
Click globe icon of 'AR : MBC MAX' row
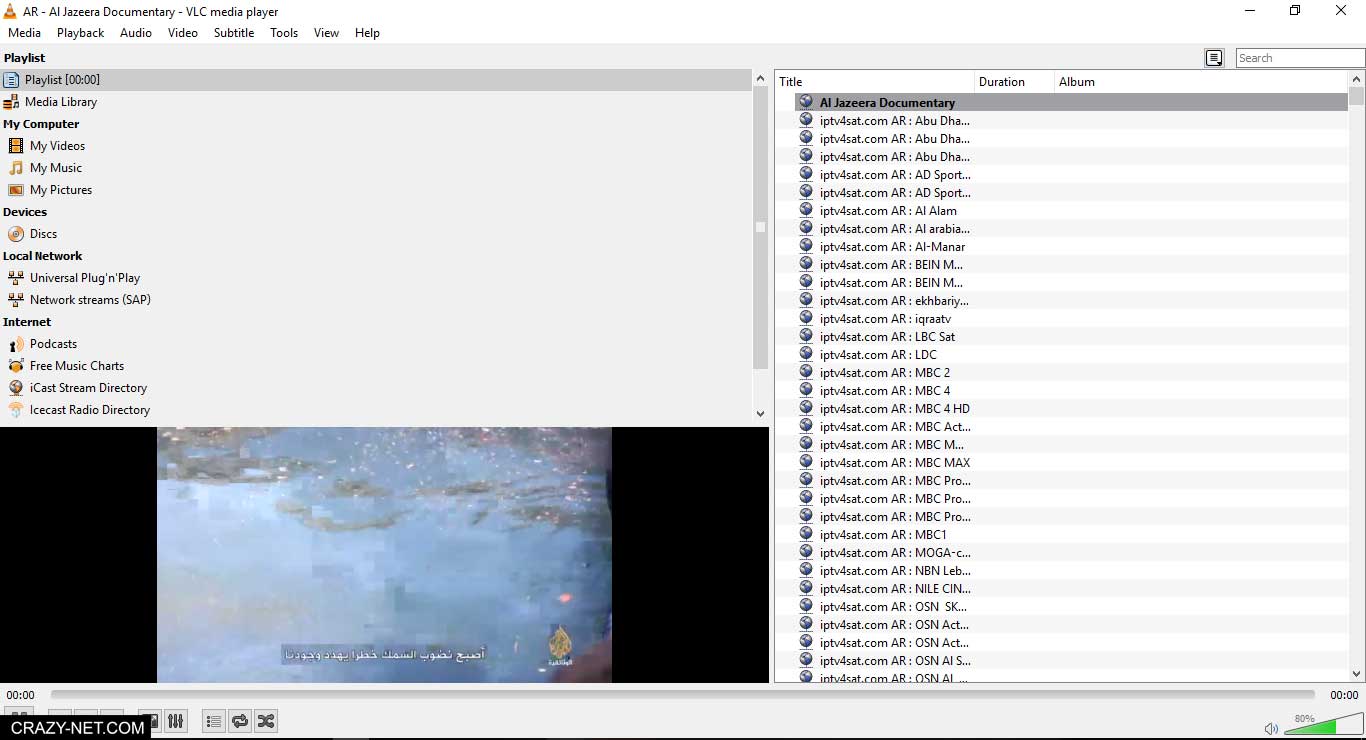pyautogui.click(x=806, y=462)
